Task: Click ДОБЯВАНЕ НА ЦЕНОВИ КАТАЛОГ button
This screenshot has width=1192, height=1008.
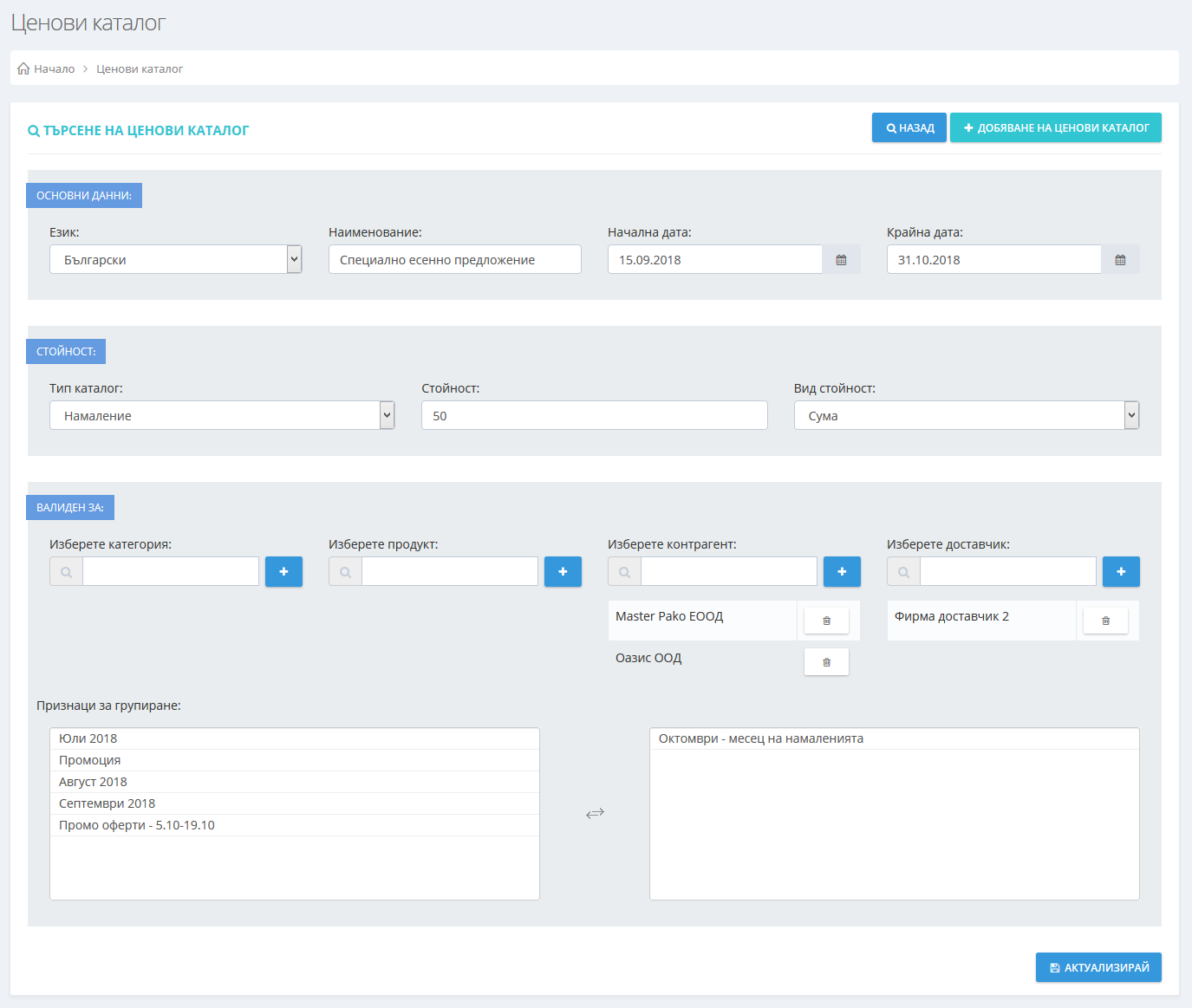Action: pyautogui.click(x=1056, y=127)
